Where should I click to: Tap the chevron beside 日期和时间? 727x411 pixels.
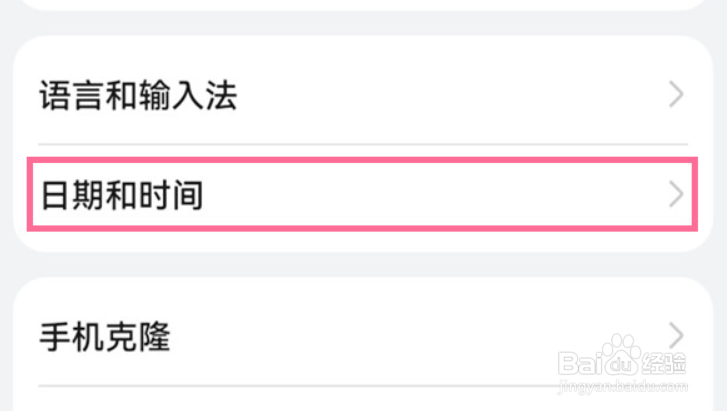(676, 194)
